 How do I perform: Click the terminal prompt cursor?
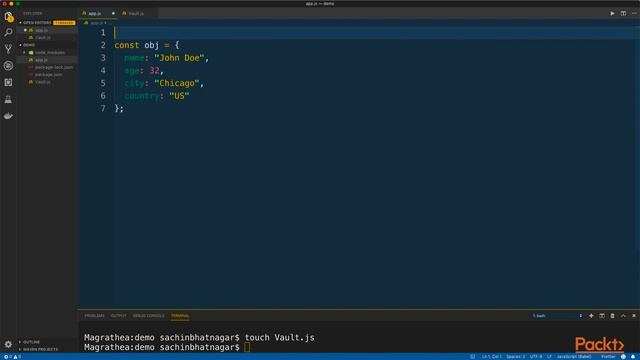[247, 347]
